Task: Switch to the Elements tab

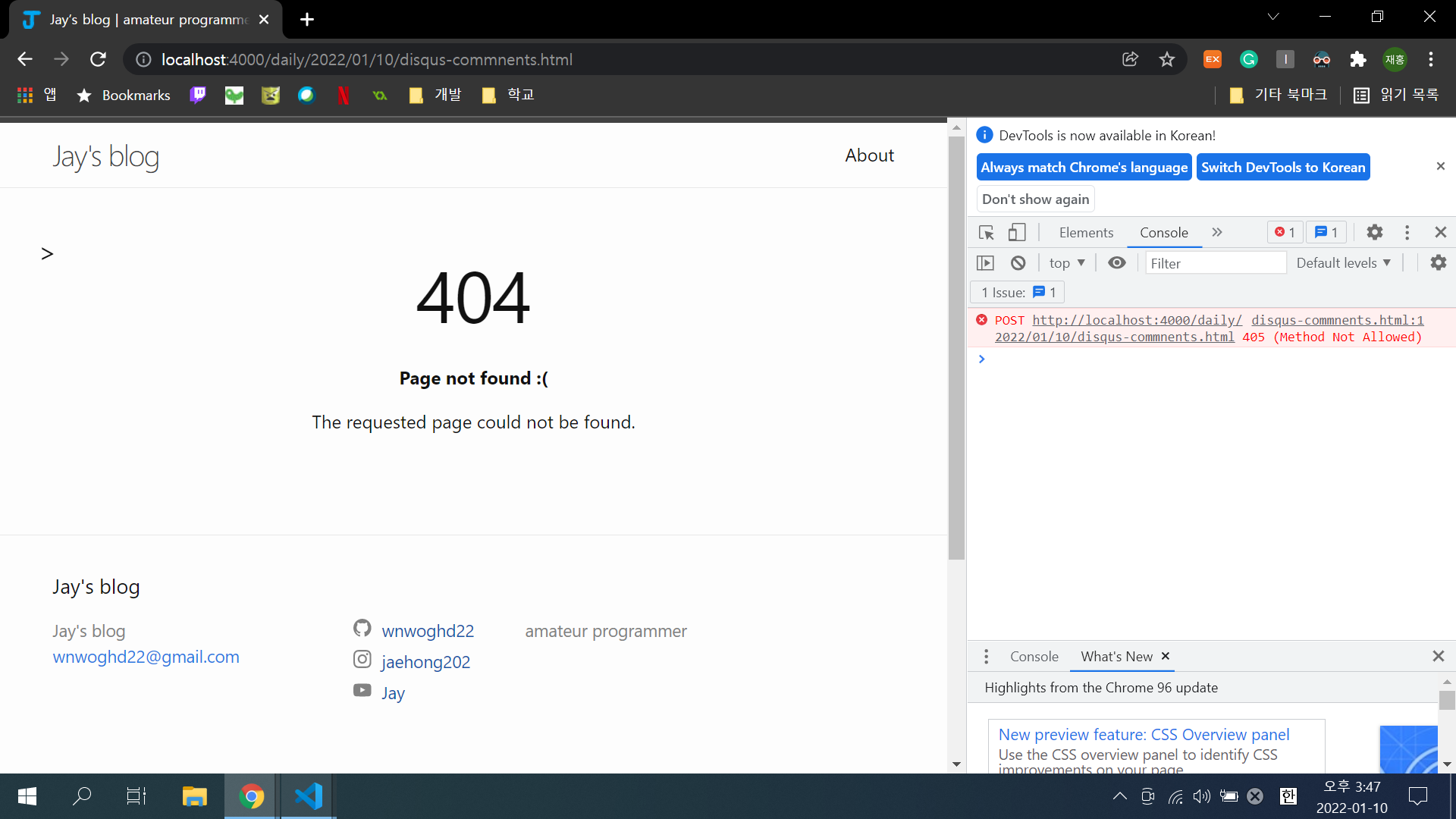Action: click(1086, 233)
